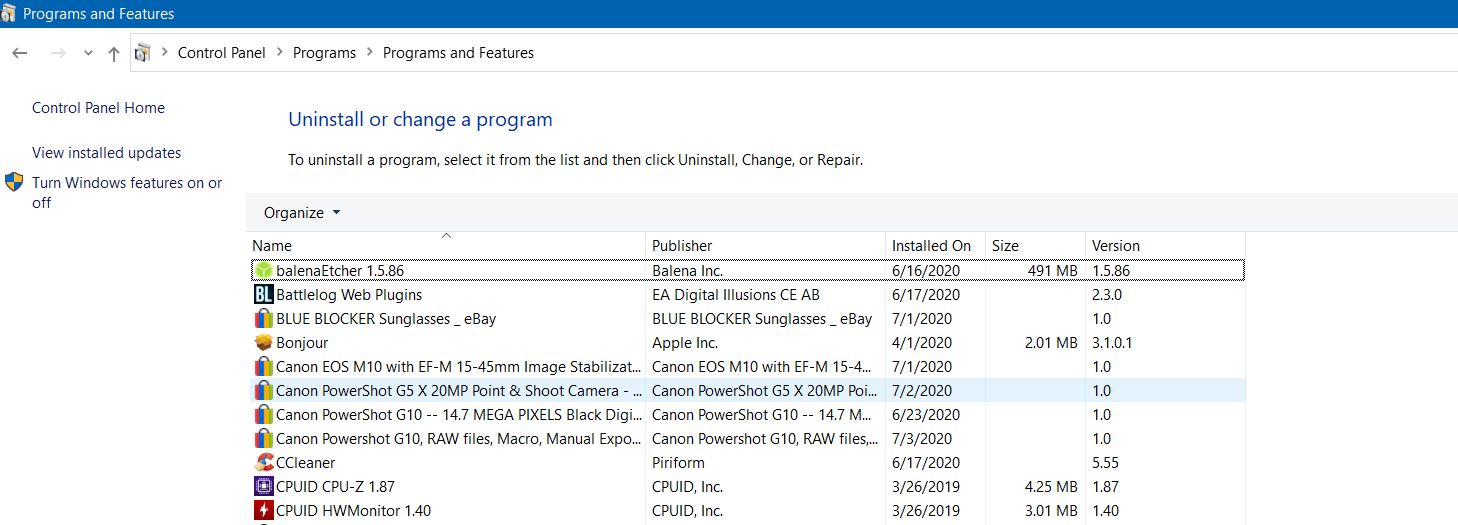Click the shield icon beside Turn Windows features
Viewport: 1458px width, 525px height.
tap(14, 182)
